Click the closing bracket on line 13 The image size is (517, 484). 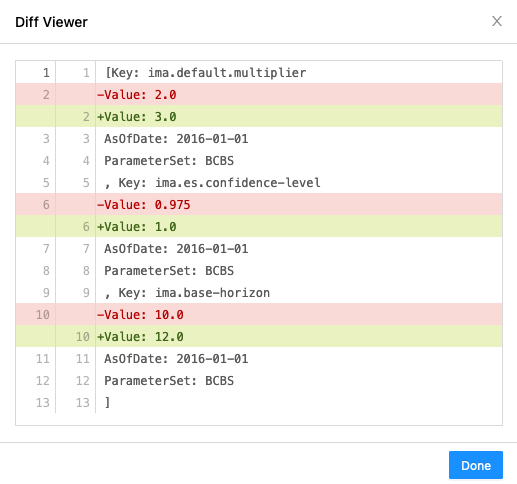pos(107,402)
